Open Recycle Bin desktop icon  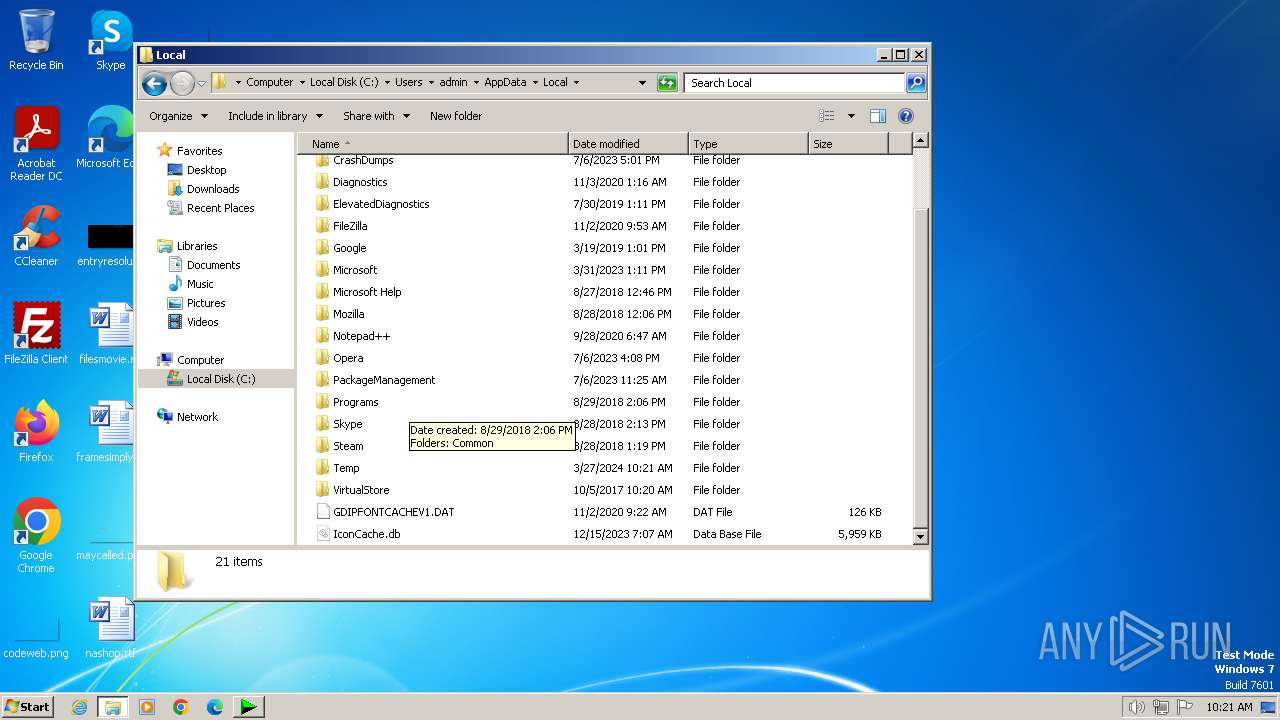pyautogui.click(x=36, y=40)
